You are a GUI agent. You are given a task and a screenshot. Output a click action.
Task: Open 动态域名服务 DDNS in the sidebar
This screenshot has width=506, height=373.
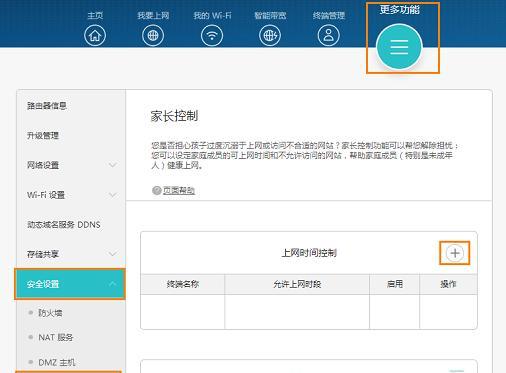(64, 225)
